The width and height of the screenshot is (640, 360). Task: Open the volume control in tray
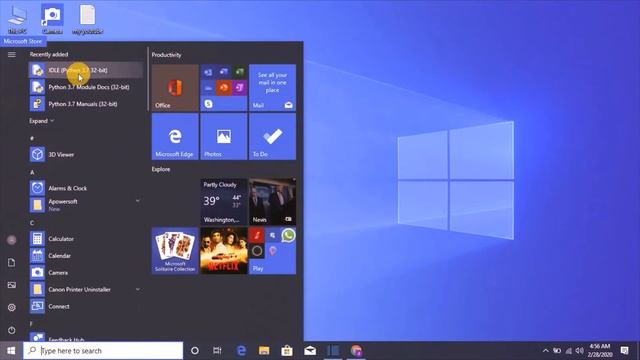(x=580, y=351)
